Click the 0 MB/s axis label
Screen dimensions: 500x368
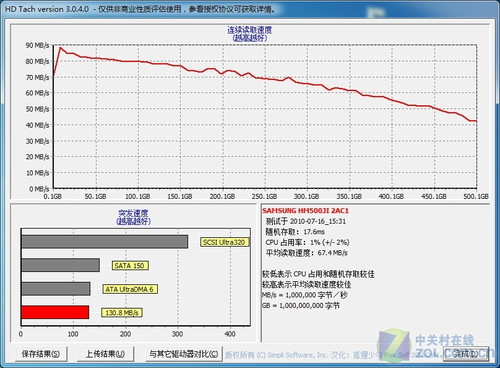pos(39,189)
